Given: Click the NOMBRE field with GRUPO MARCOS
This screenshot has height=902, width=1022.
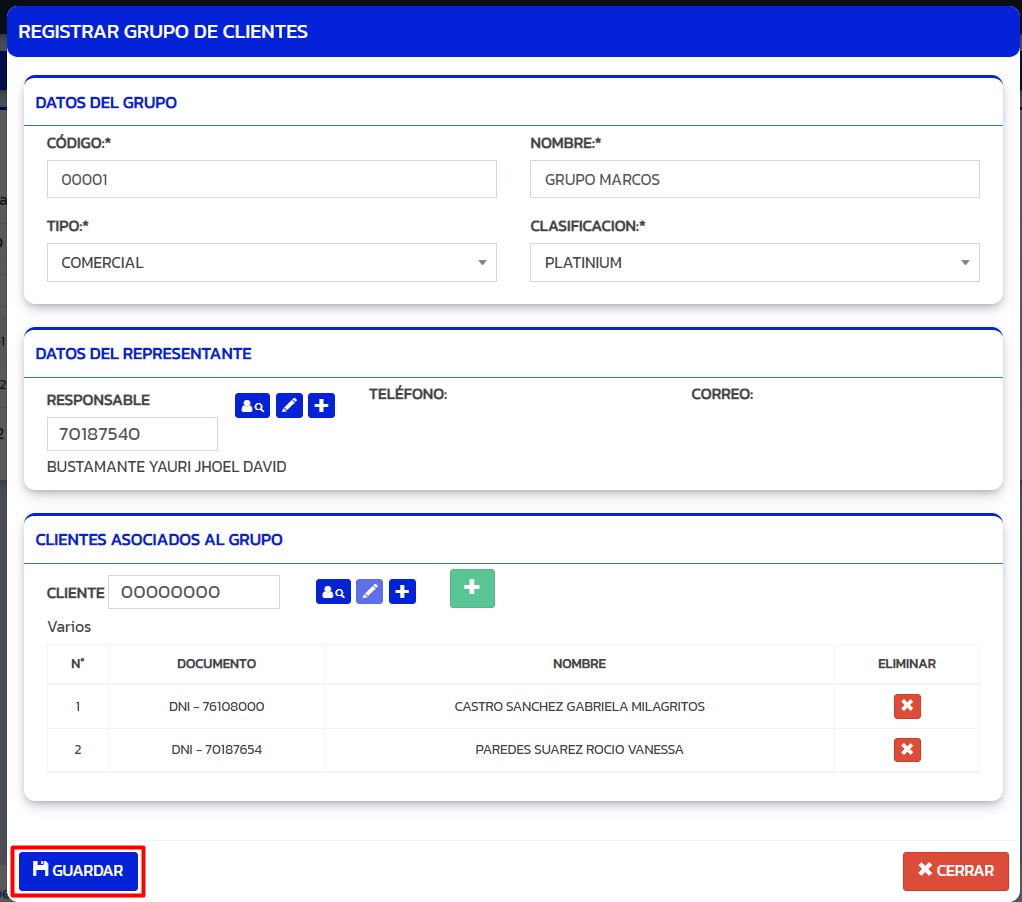Looking at the screenshot, I should click(754, 180).
